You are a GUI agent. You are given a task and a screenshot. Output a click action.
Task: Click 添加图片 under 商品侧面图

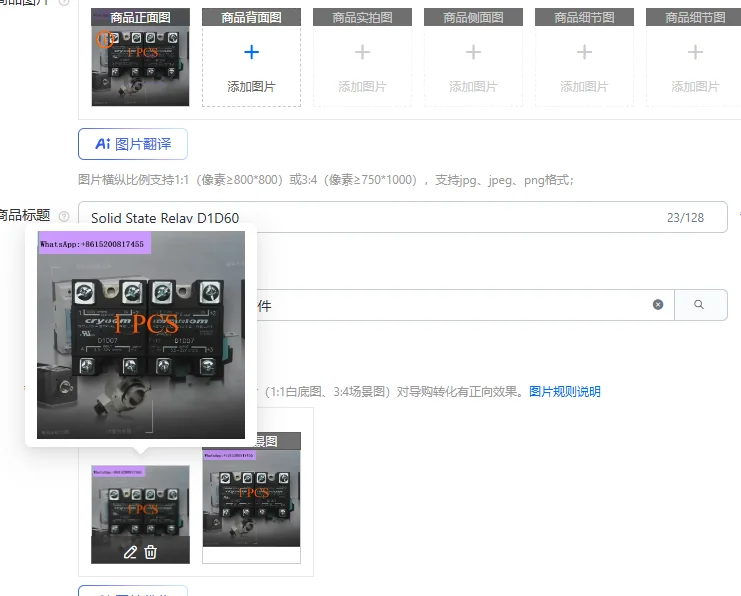[474, 86]
